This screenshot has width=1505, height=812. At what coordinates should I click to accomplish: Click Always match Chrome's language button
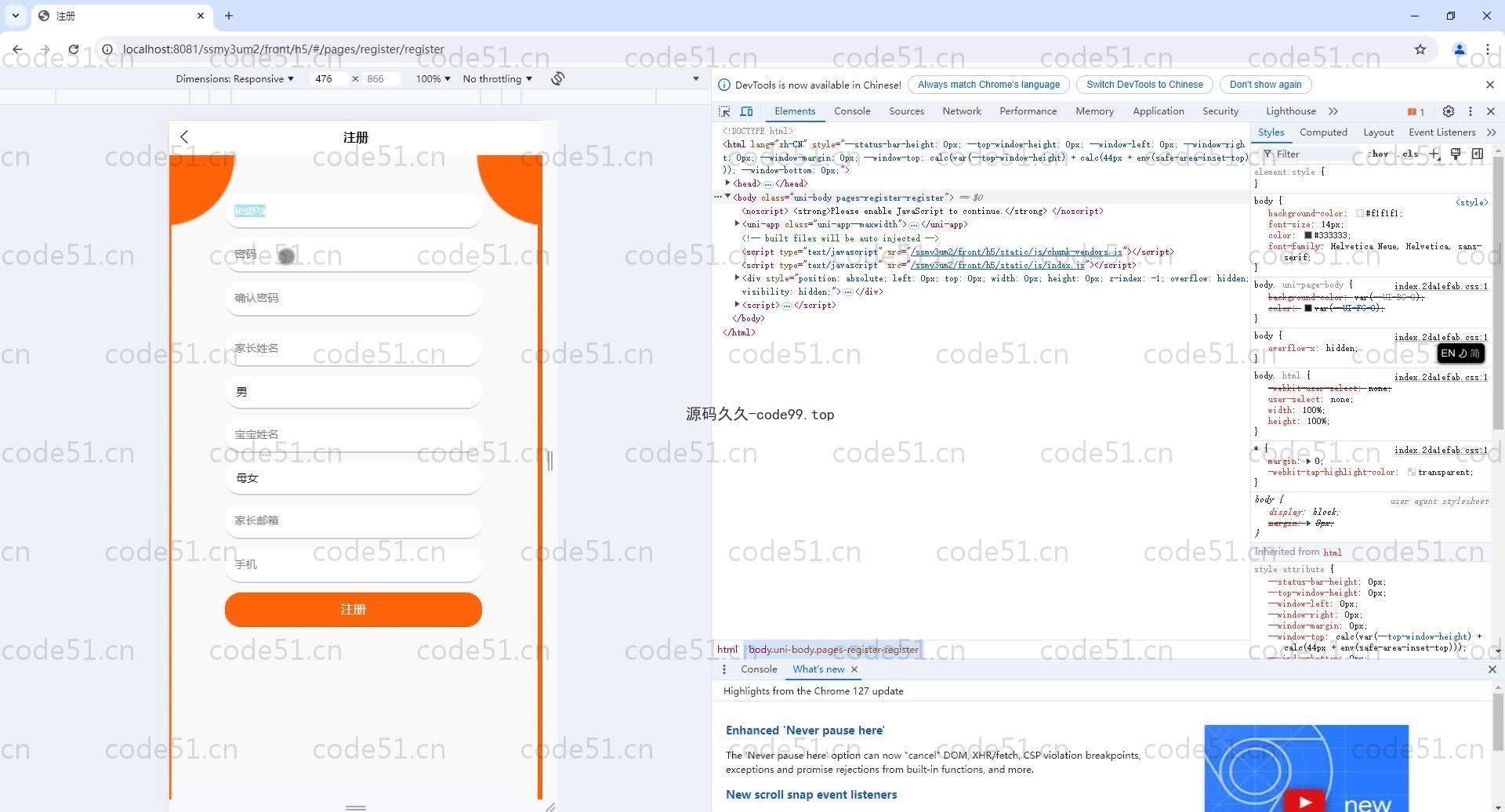point(988,85)
